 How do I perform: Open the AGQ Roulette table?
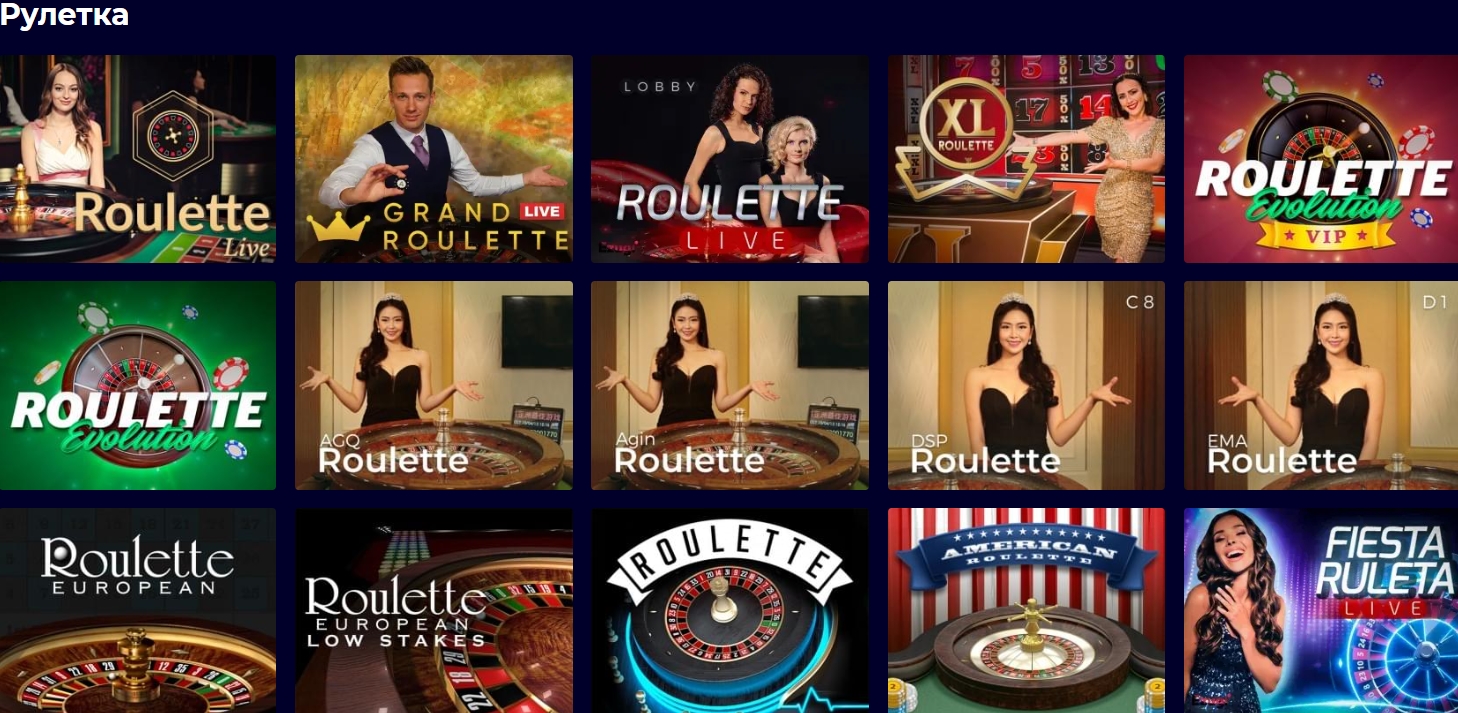click(434, 385)
